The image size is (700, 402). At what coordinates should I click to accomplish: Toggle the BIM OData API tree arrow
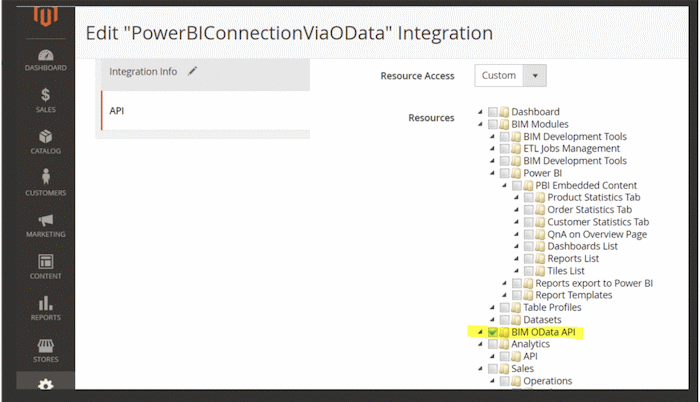(x=480, y=332)
